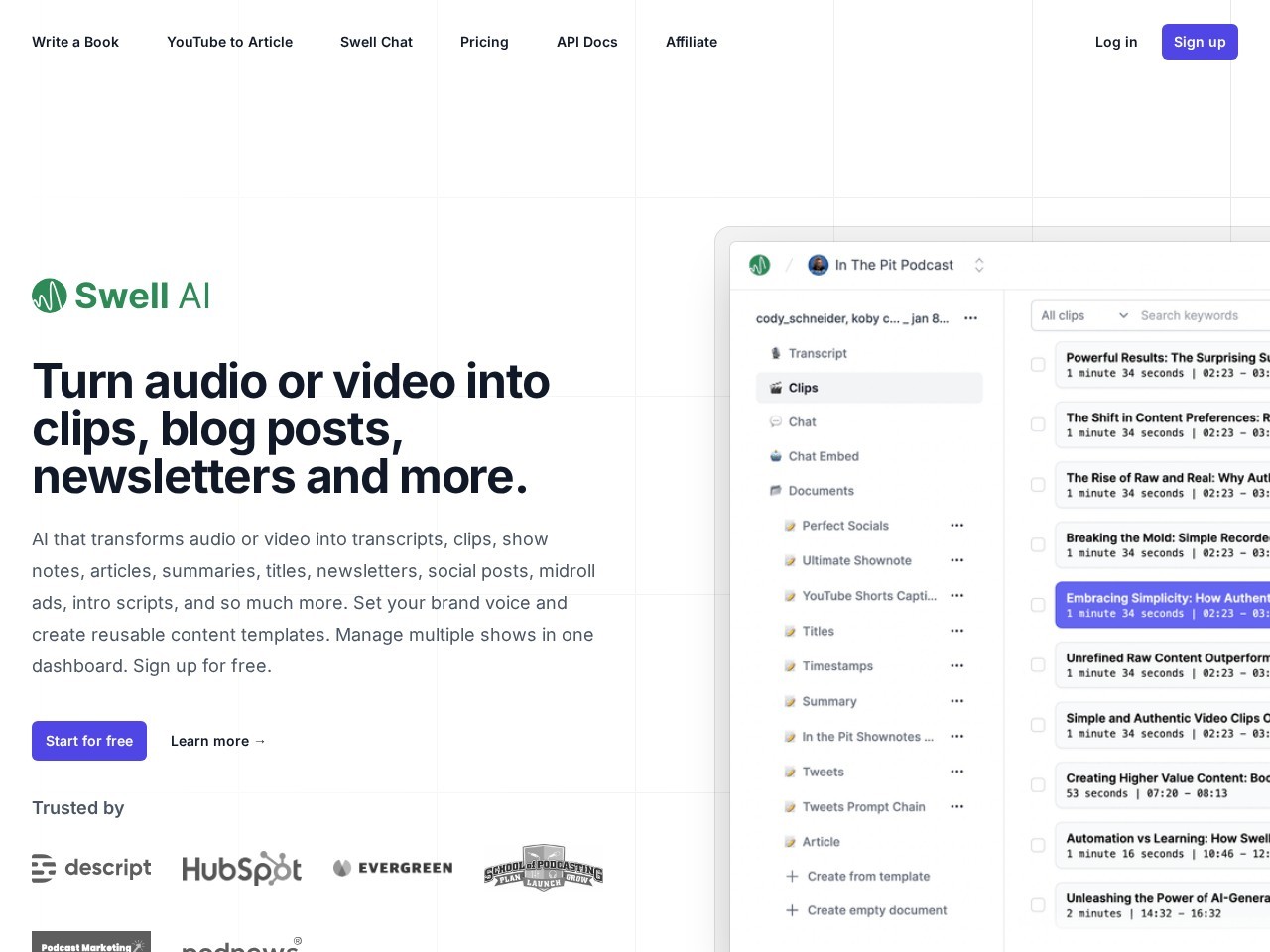Click the Start for free button
This screenshot has height=952, width=1270.
pos(89,741)
